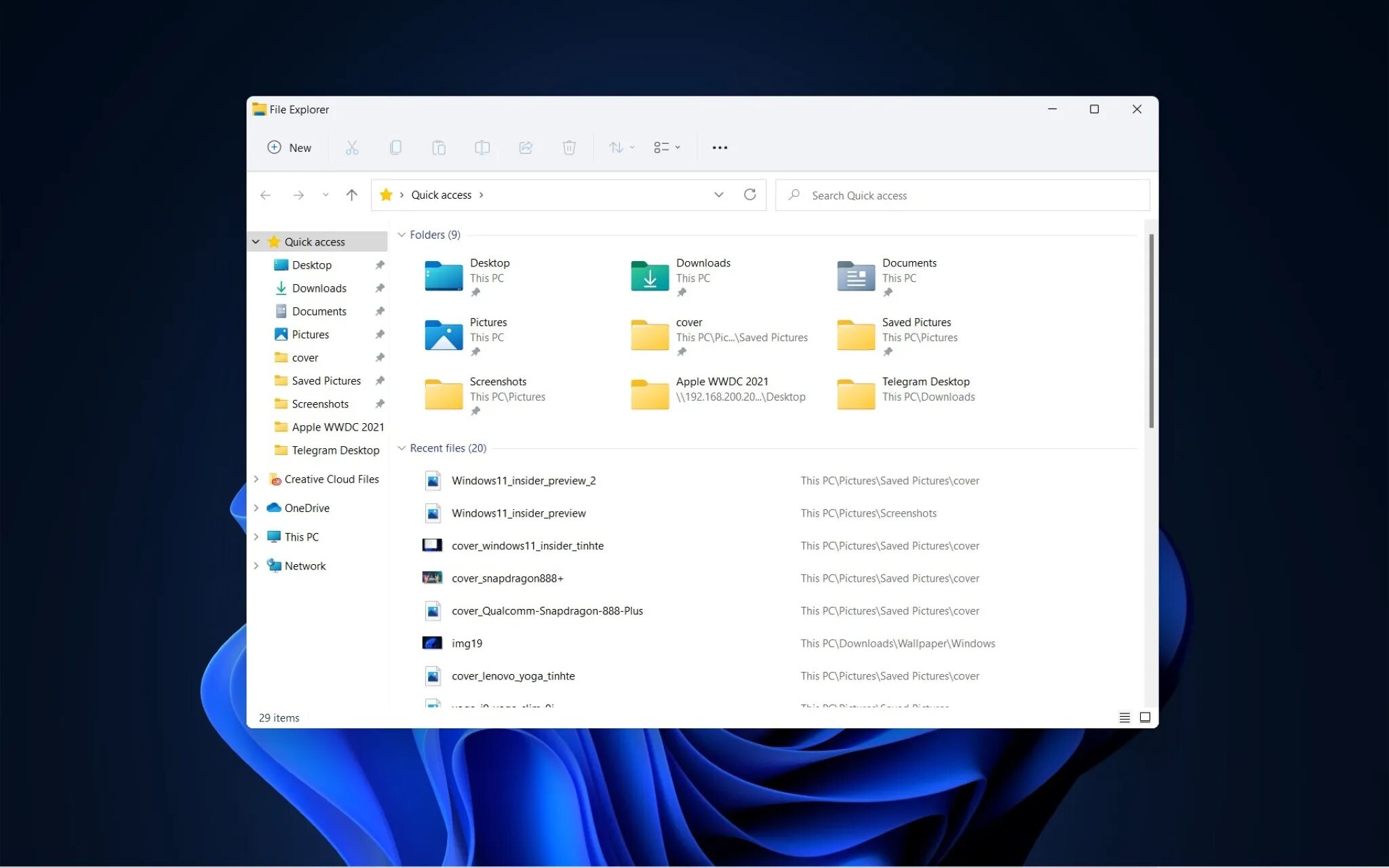Collapse the Folders (9) group
Screen dimensions: 1389x868
click(x=402, y=235)
